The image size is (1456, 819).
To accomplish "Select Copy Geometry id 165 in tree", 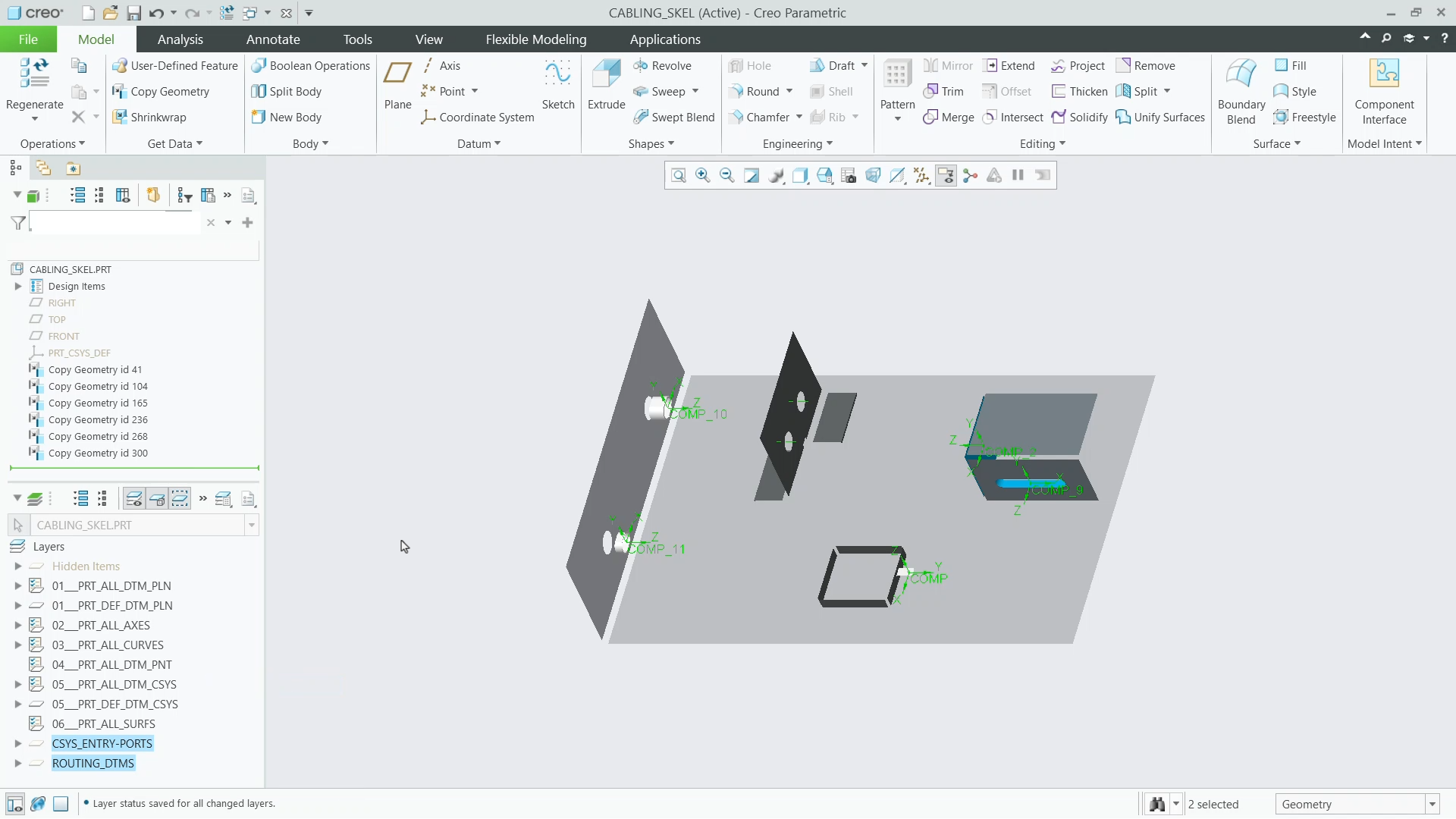I will [98, 403].
